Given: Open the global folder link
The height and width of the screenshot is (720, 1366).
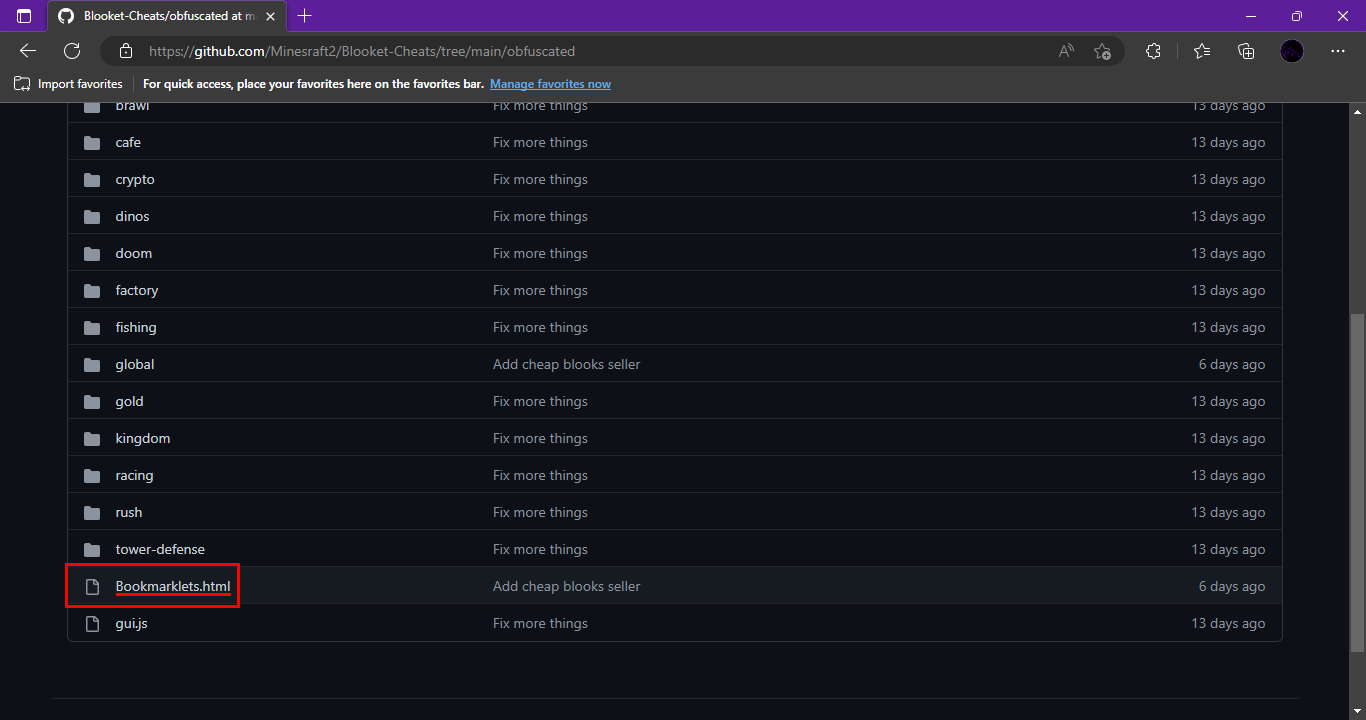Looking at the screenshot, I should pyautogui.click(x=135, y=365).
